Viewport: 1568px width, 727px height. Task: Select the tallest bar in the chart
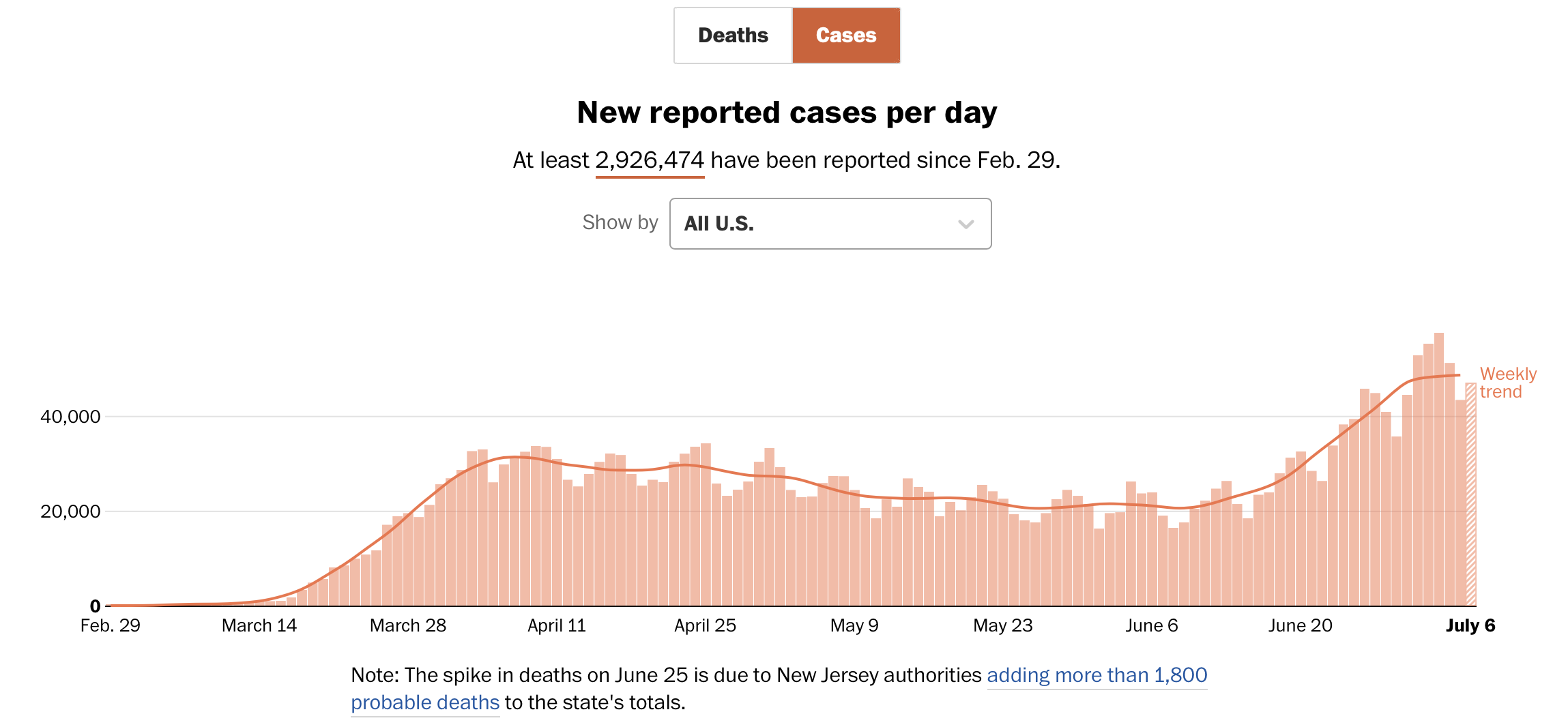1438,469
